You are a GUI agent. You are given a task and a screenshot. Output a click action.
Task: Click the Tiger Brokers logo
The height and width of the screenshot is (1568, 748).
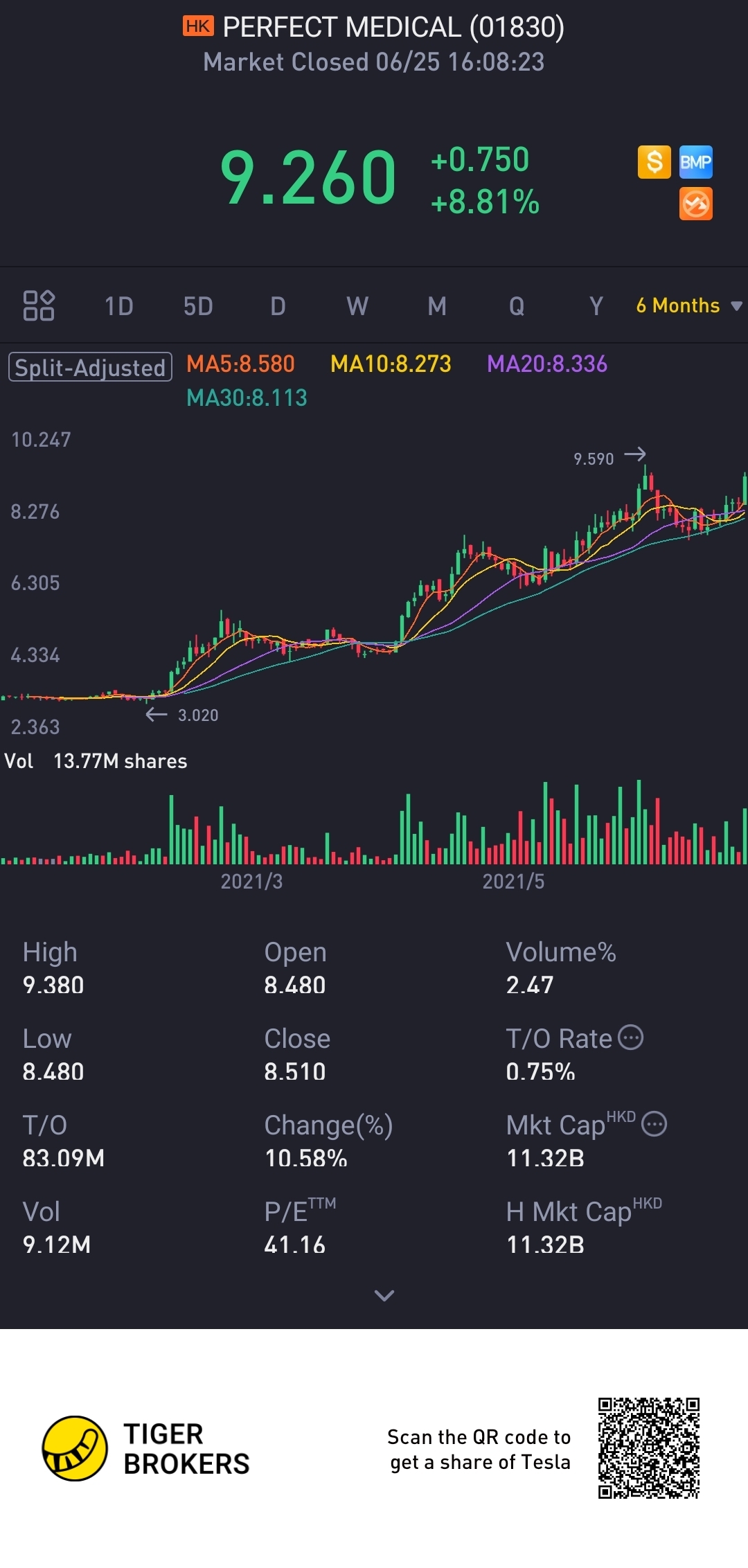coord(75,1448)
